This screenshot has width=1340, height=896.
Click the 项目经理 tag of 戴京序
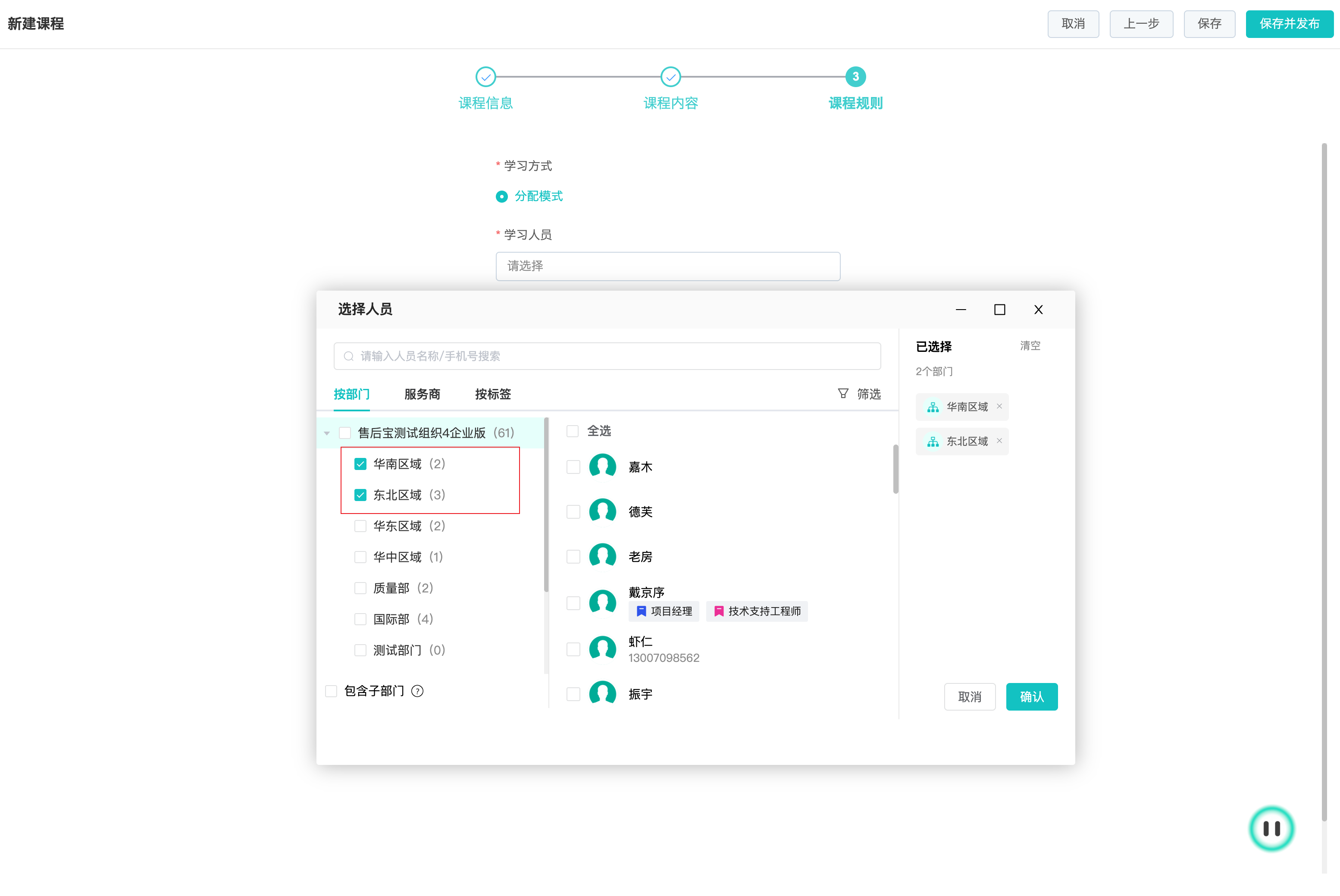pyautogui.click(x=664, y=611)
